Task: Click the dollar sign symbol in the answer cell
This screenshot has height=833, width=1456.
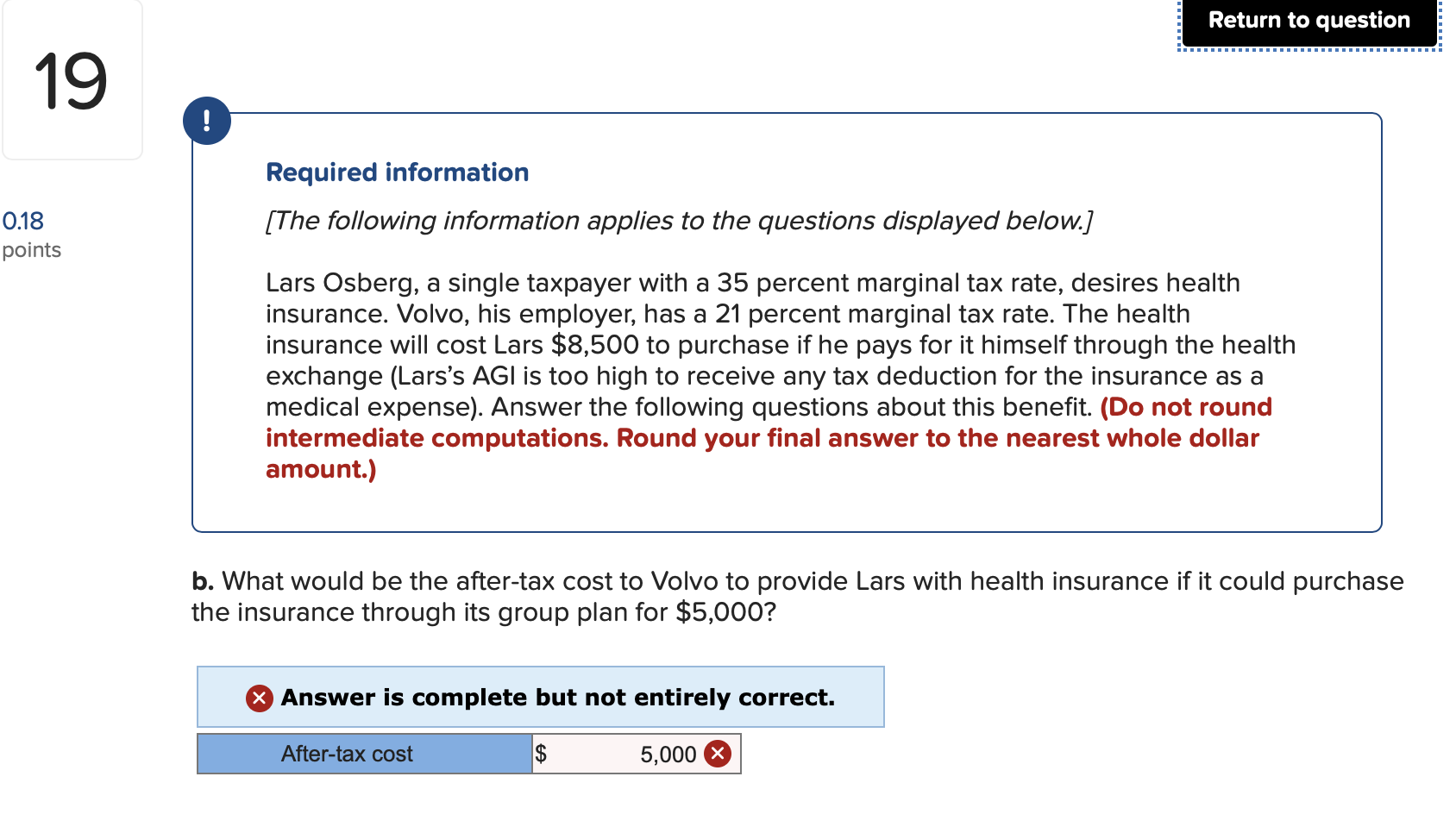Action: (x=542, y=754)
